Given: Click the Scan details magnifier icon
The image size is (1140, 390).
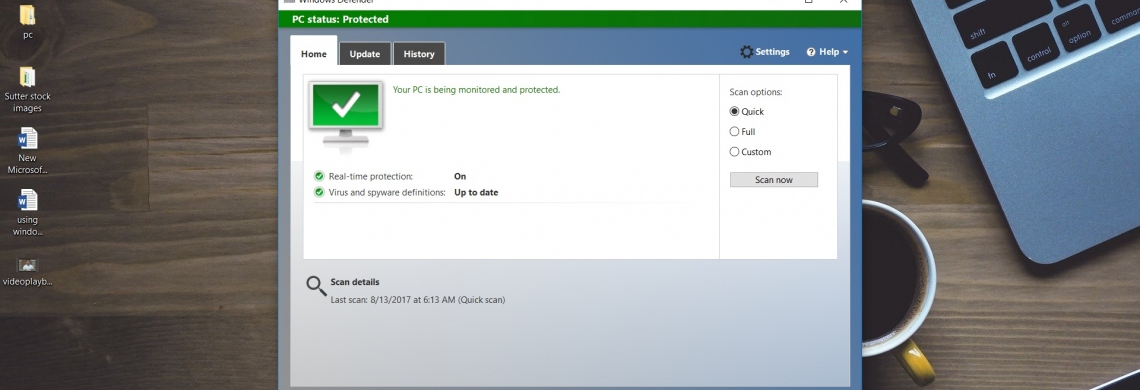Looking at the screenshot, I should tap(316, 286).
